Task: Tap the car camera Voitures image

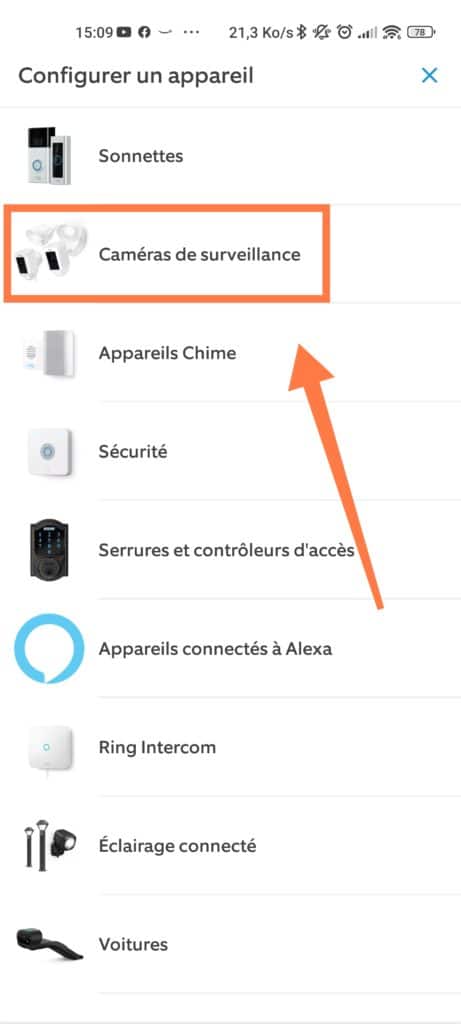Action: pyautogui.click(x=49, y=944)
